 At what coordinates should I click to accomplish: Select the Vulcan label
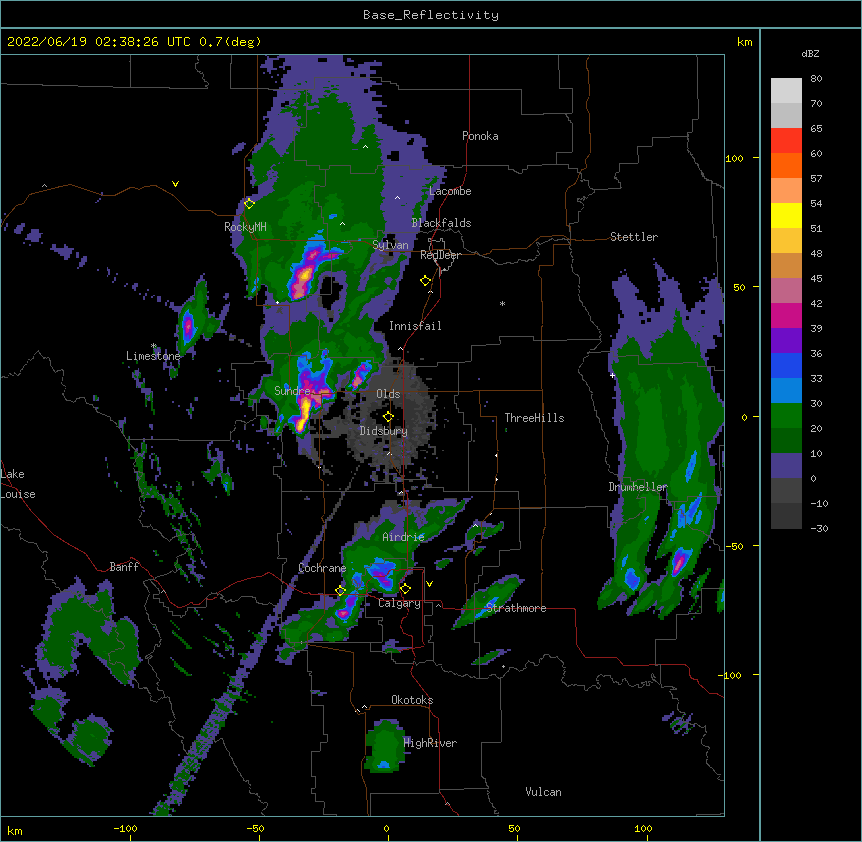543,792
